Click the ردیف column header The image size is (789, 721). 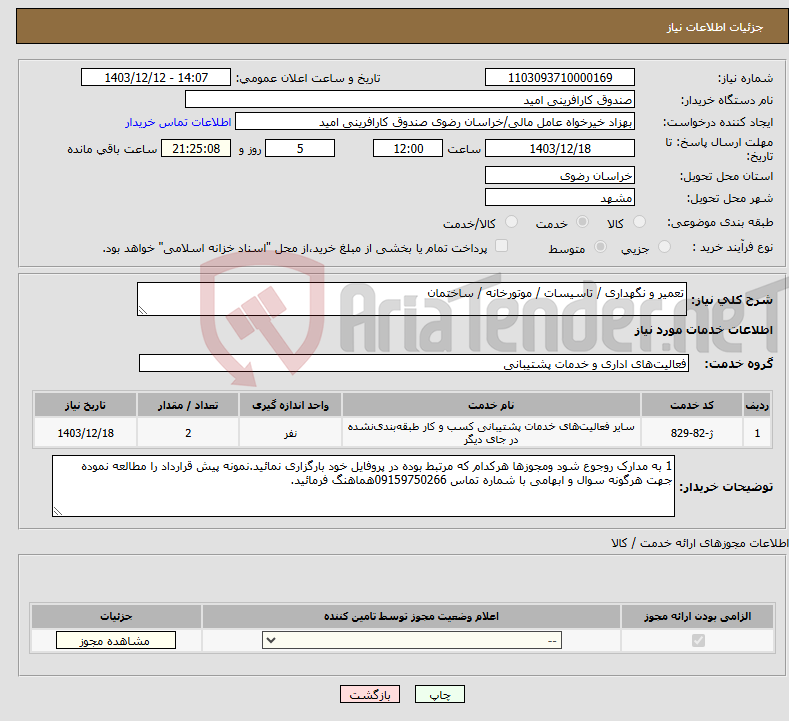point(757,405)
